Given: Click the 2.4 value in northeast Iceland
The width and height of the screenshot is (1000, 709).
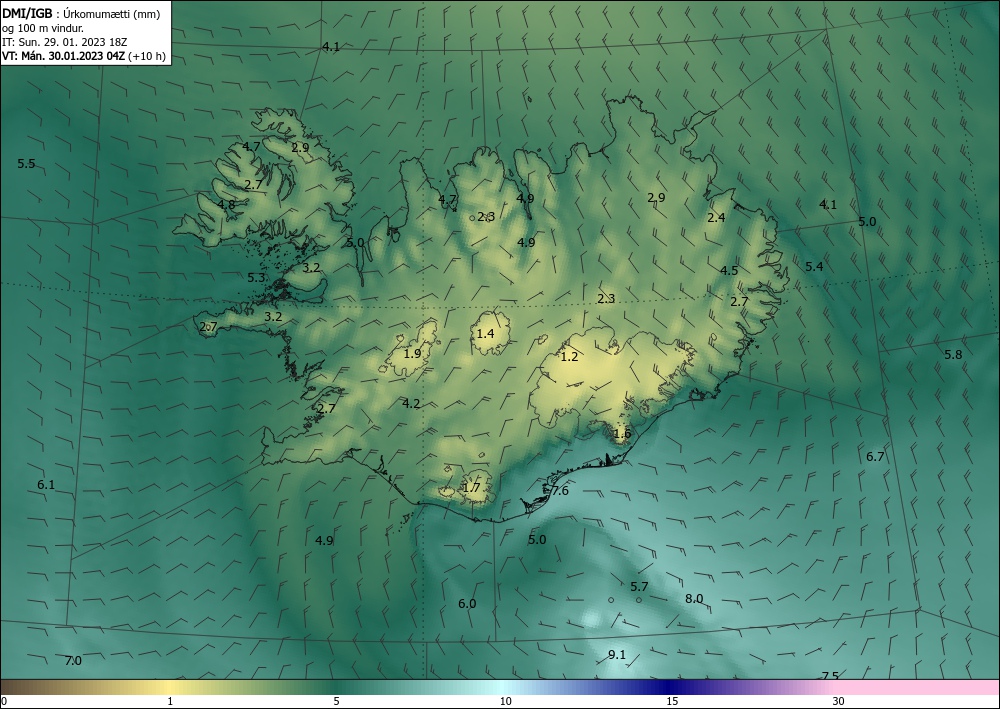Looking at the screenshot, I should point(716,217).
